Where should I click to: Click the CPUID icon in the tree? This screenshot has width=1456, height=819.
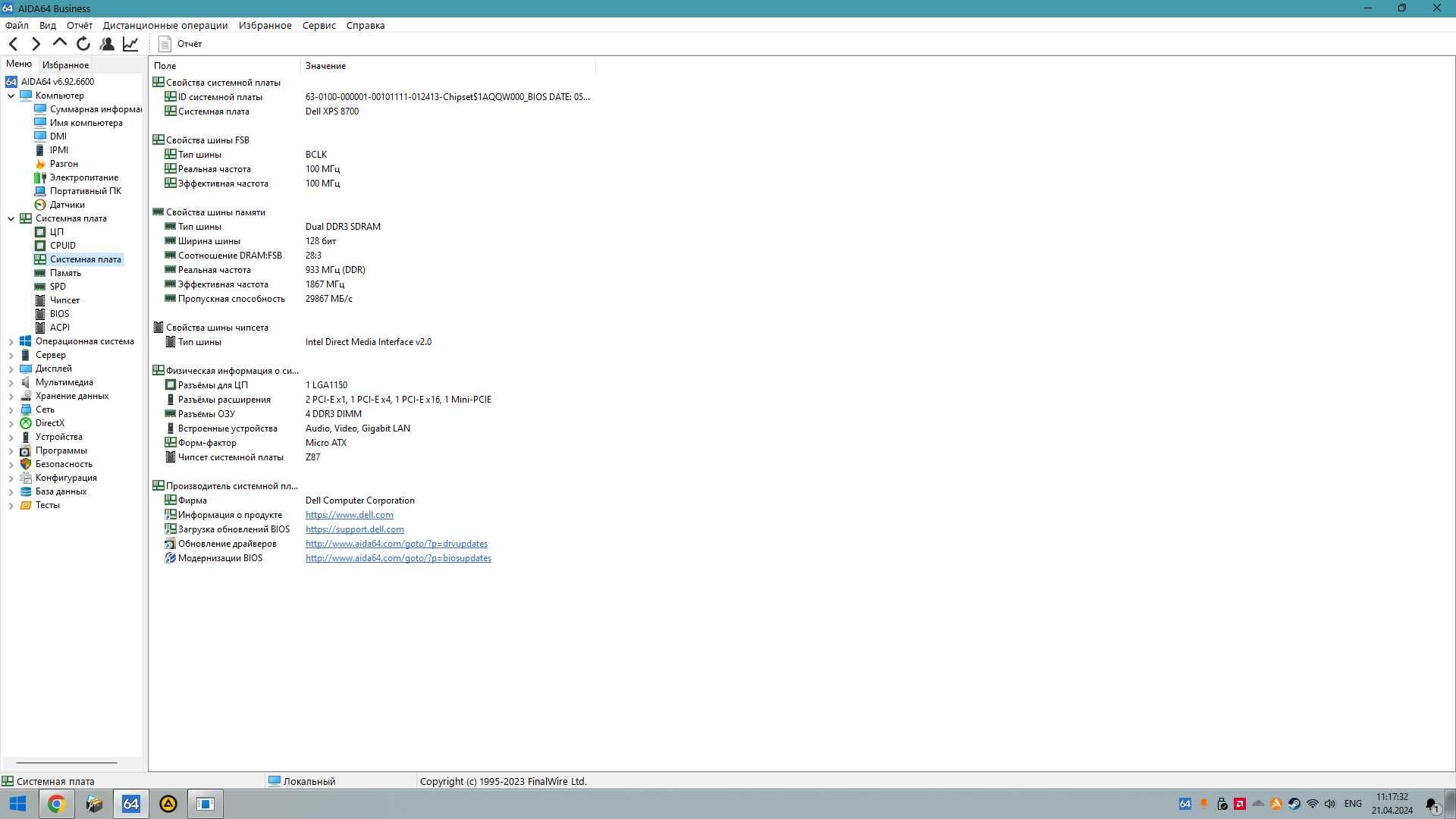[40, 246]
